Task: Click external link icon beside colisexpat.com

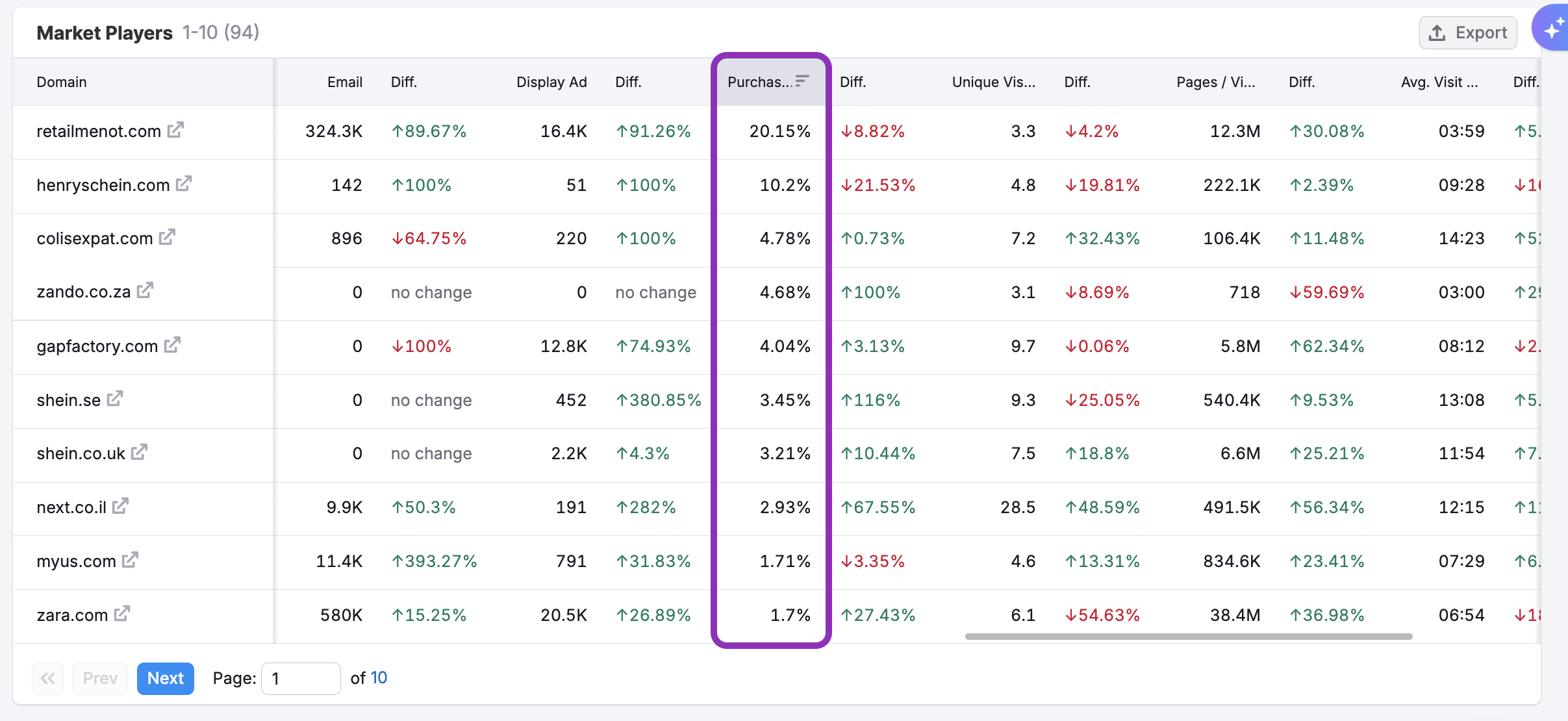Action: [167, 237]
